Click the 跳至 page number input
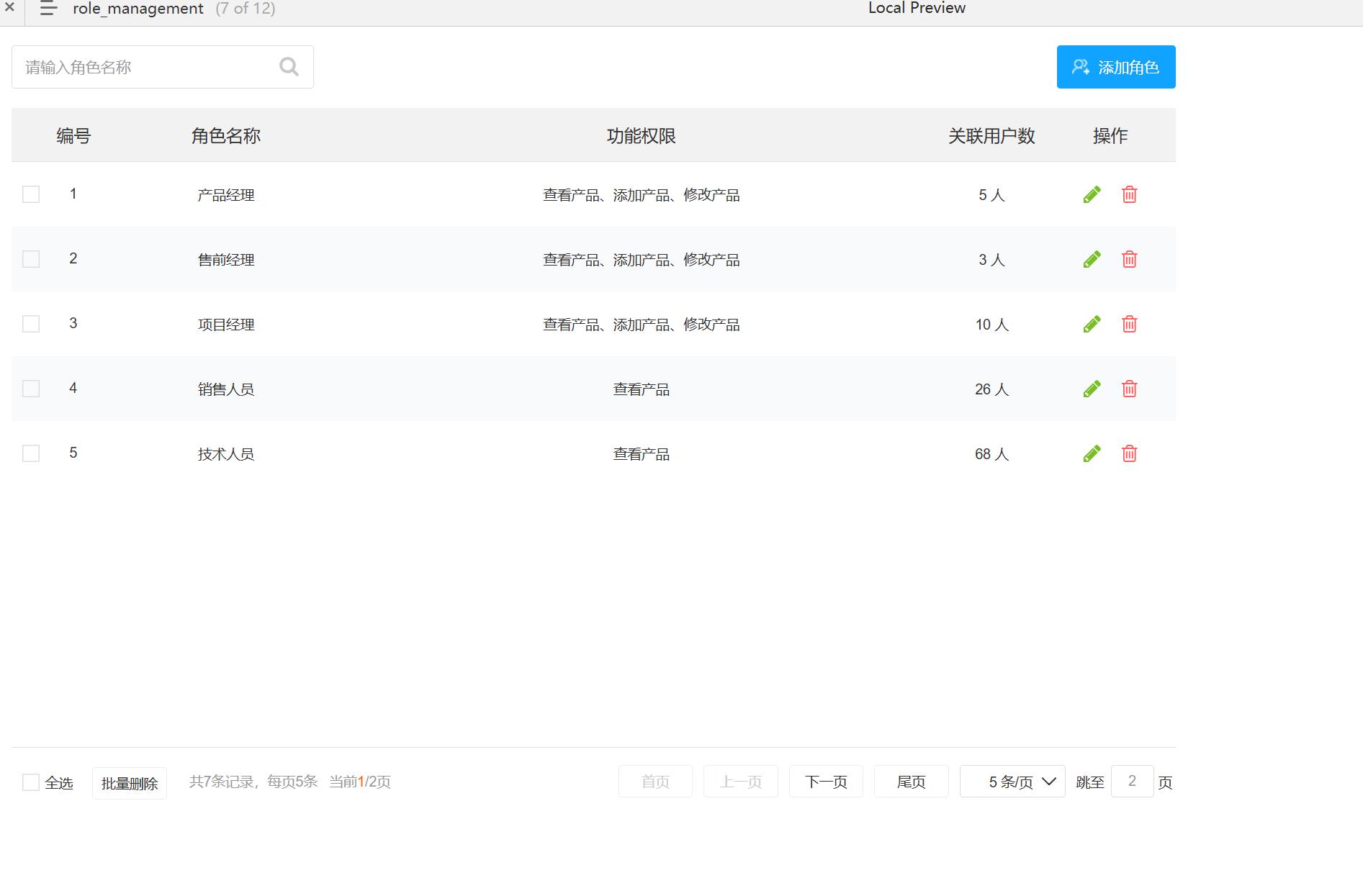 click(1132, 782)
